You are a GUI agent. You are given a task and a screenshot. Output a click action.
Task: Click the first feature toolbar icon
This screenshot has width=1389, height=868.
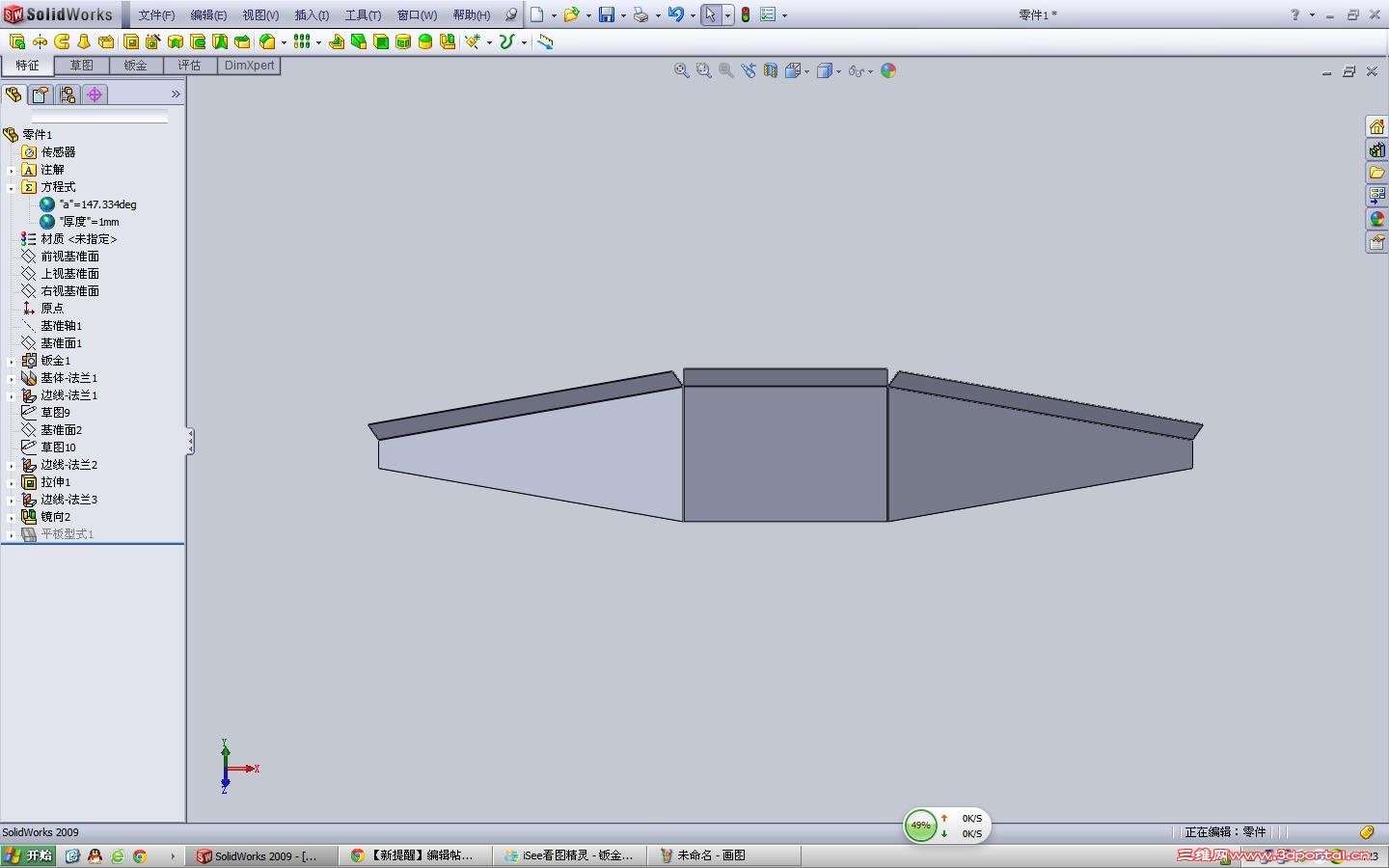(x=16, y=41)
